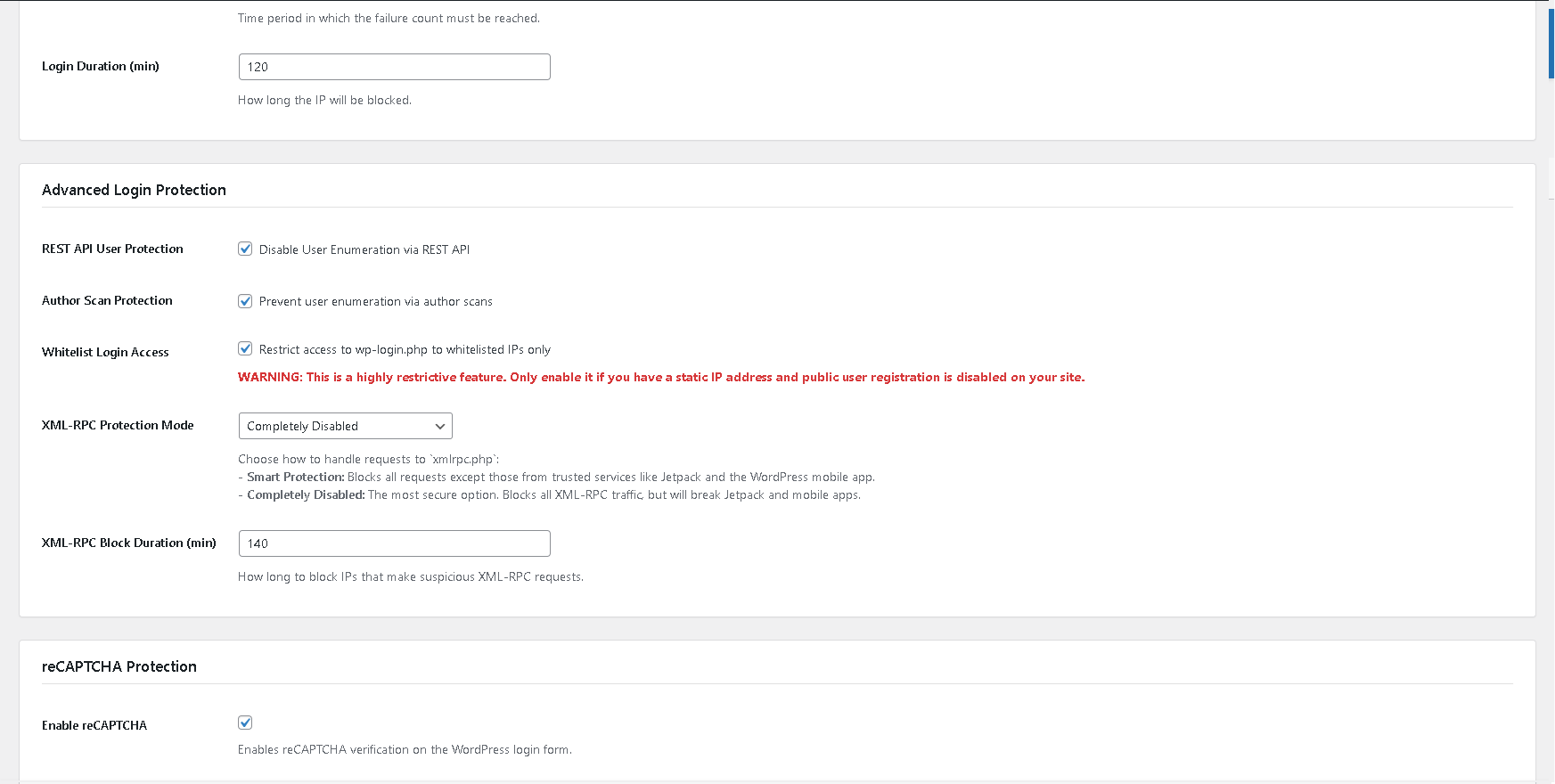Disable the Enable reCAPTCHA checkbox
The image size is (1555, 784).
[245, 723]
